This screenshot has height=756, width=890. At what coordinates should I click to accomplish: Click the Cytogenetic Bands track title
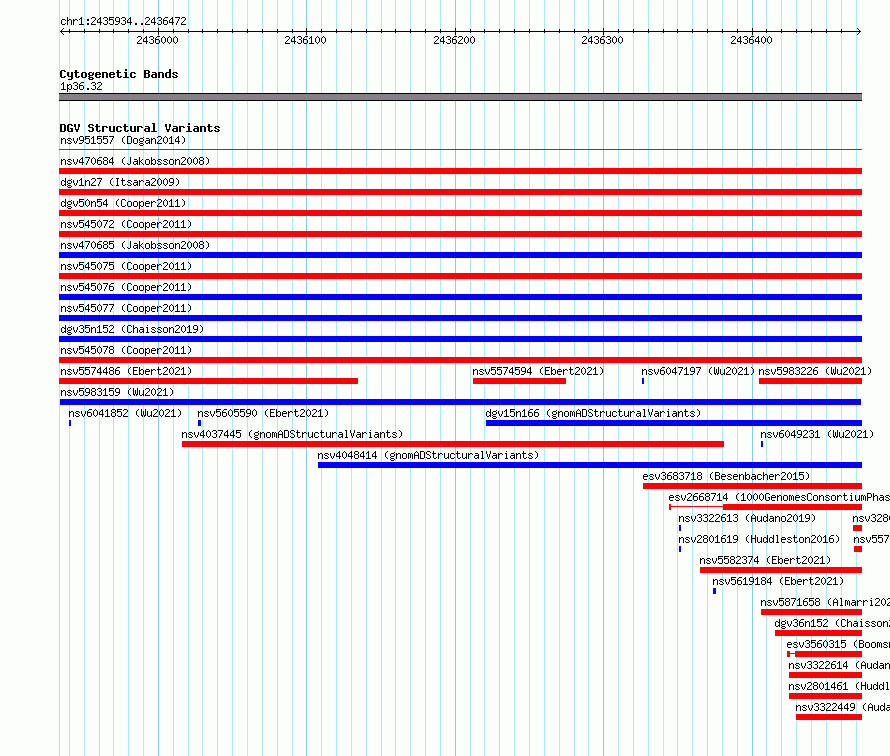coord(119,74)
